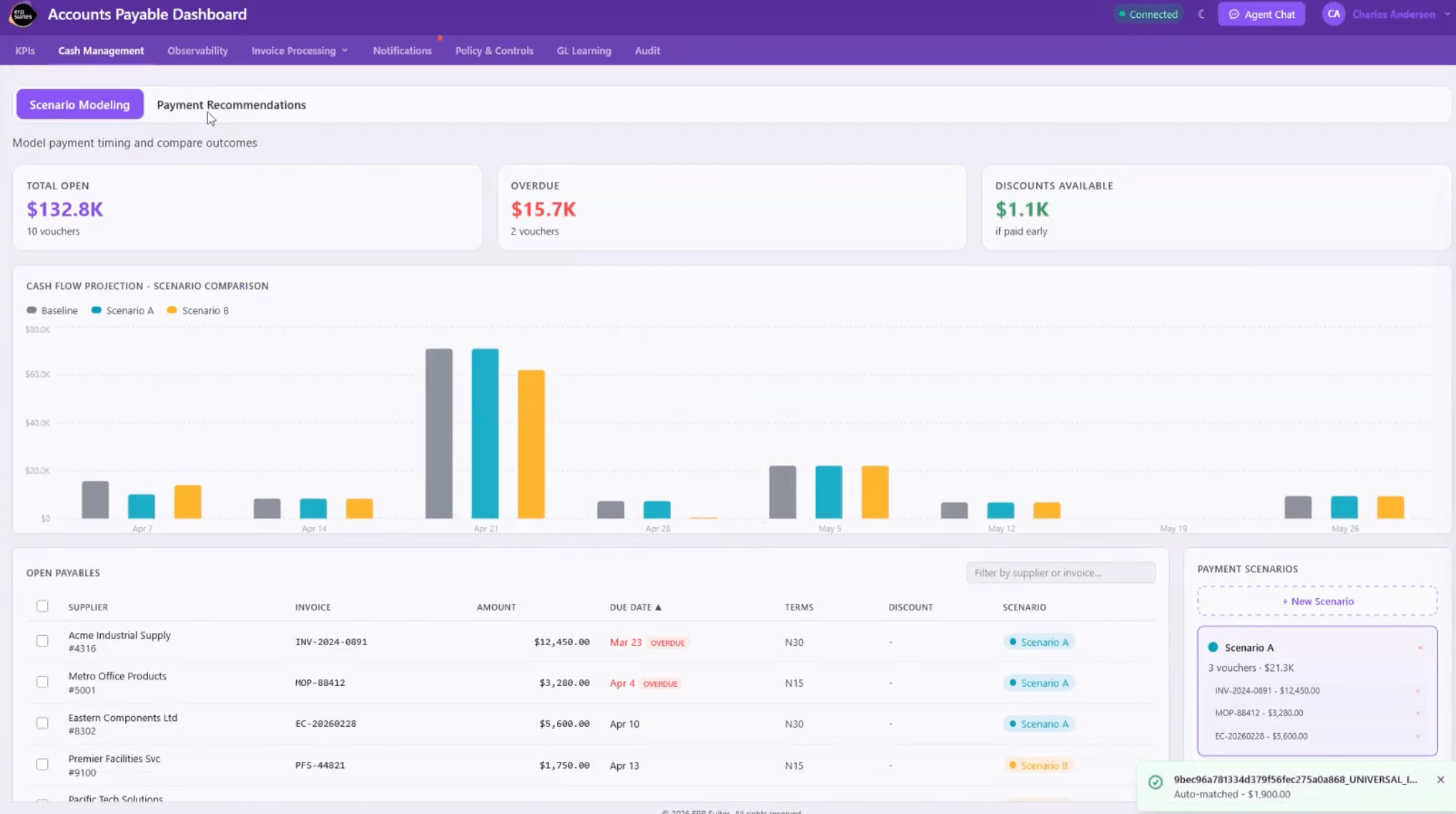Select the Scenario Modeling sub-tab
The height and width of the screenshot is (814, 1456).
(x=79, y=105)
